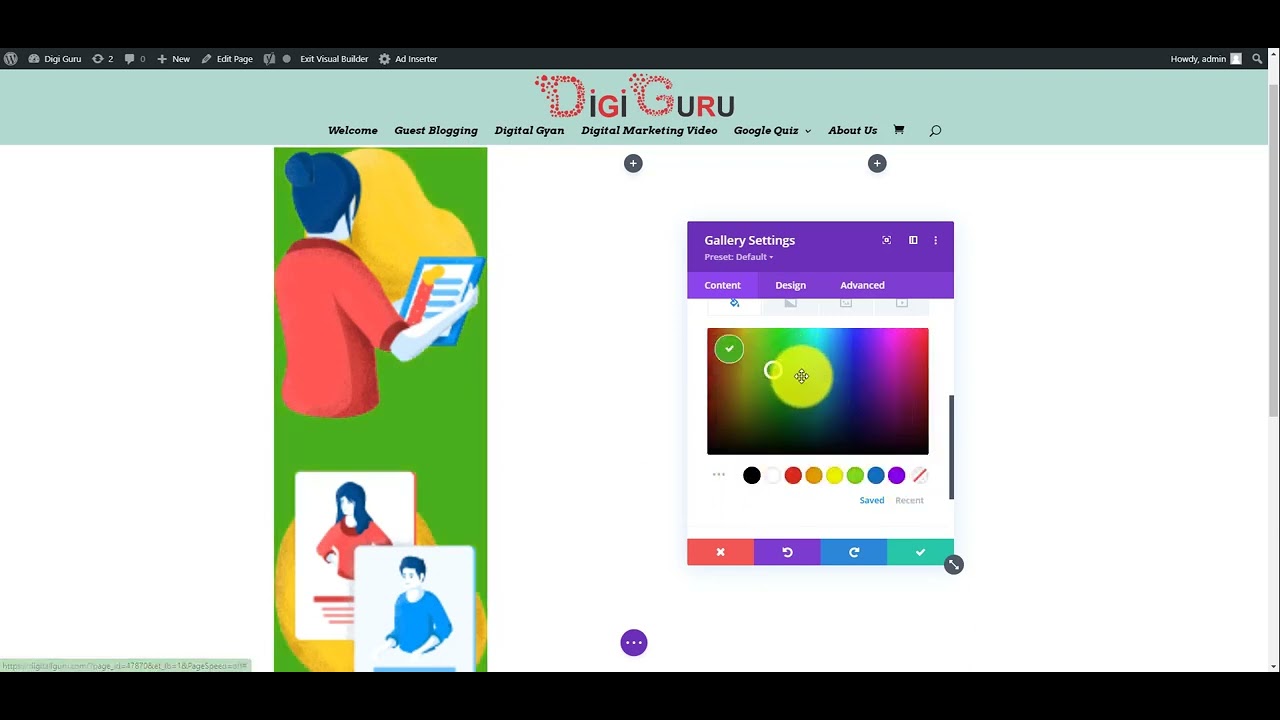This screenshot has height=720, width=1280.
Task: Open Ad Inserter settings
Action: (x=408, y=59)
